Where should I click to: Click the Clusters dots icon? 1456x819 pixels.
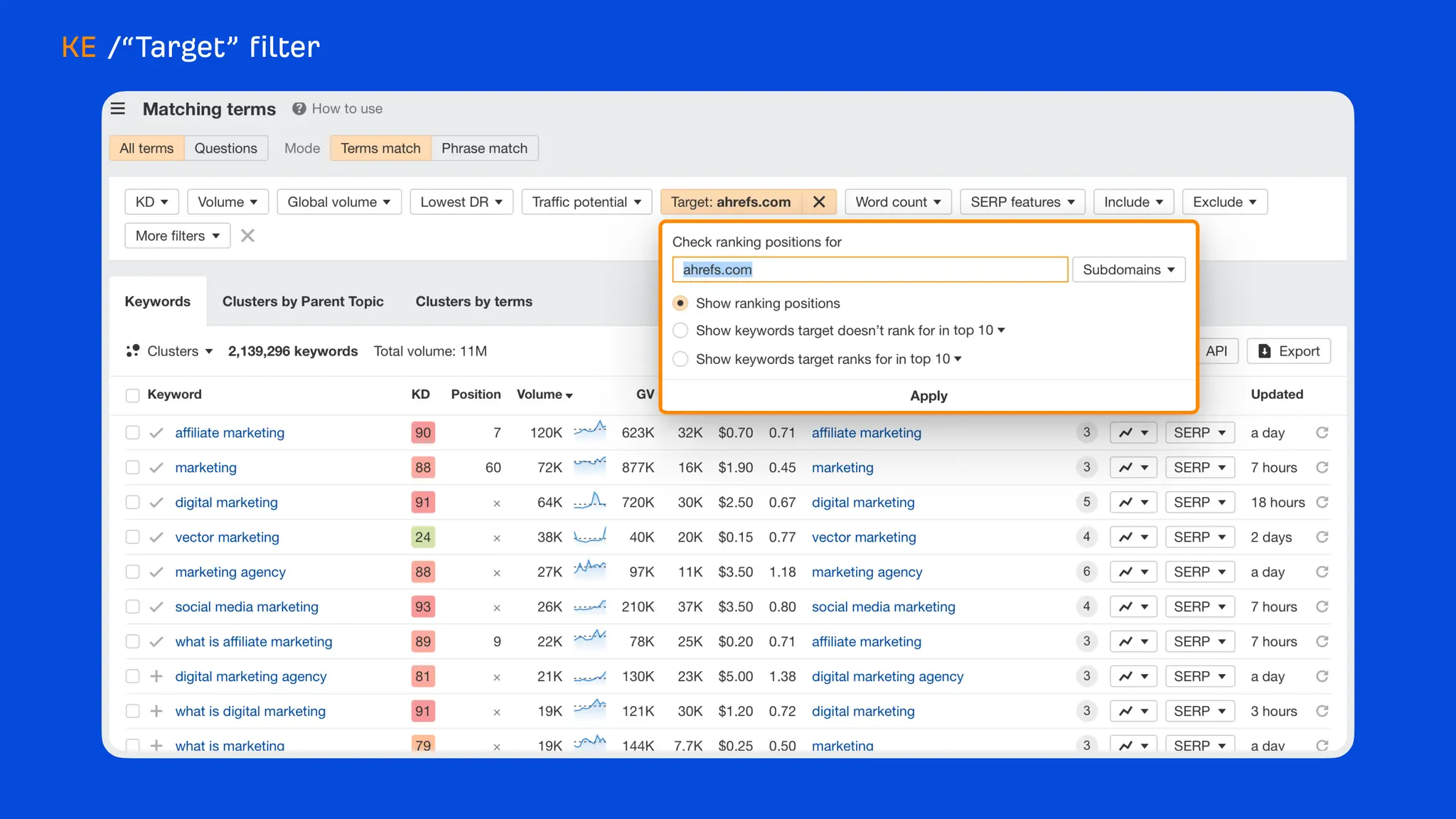click(133, 351)
